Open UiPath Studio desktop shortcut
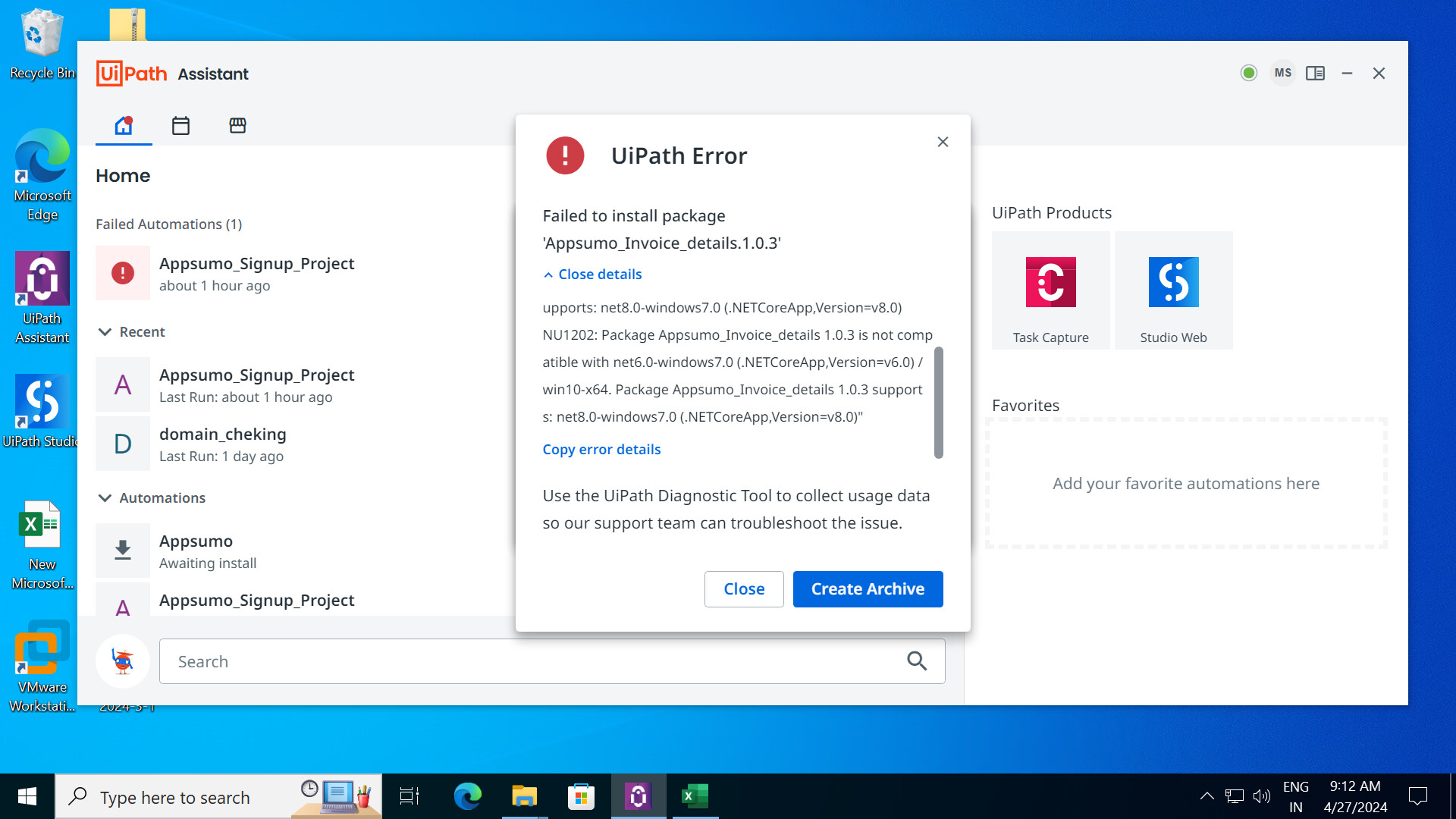 (42, 413)
